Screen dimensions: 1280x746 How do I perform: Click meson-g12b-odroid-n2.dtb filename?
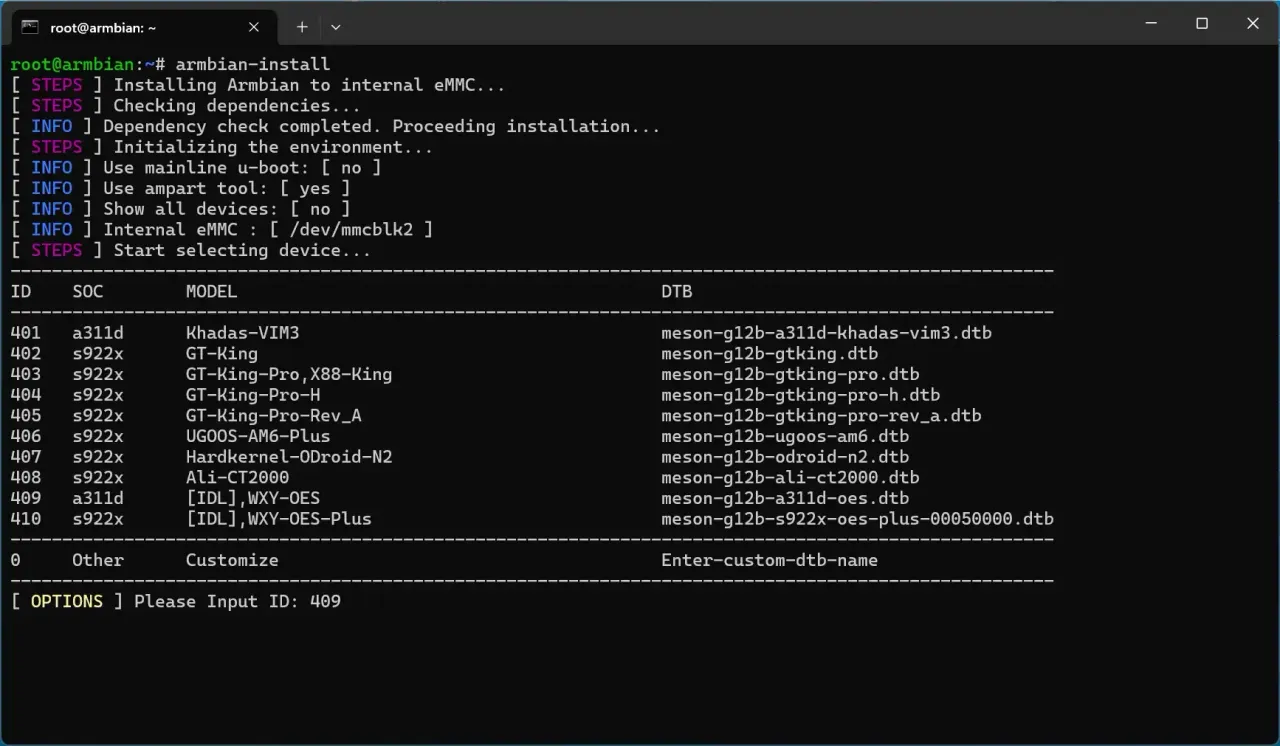[785, 457]
